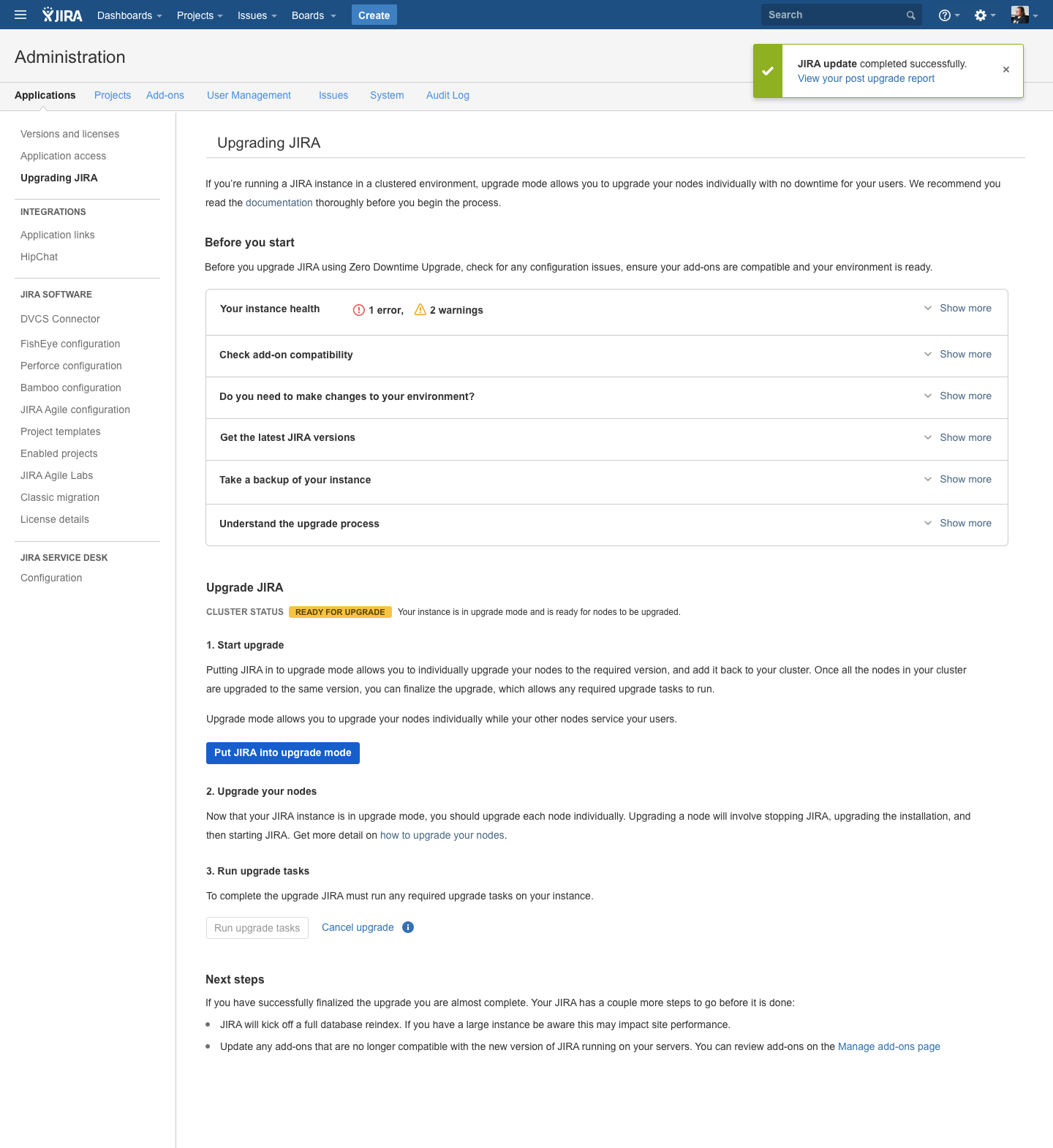The height and width of the screenshot is (1148, 1053).
Task: Open HipChat integration settings
Action: 39,257
